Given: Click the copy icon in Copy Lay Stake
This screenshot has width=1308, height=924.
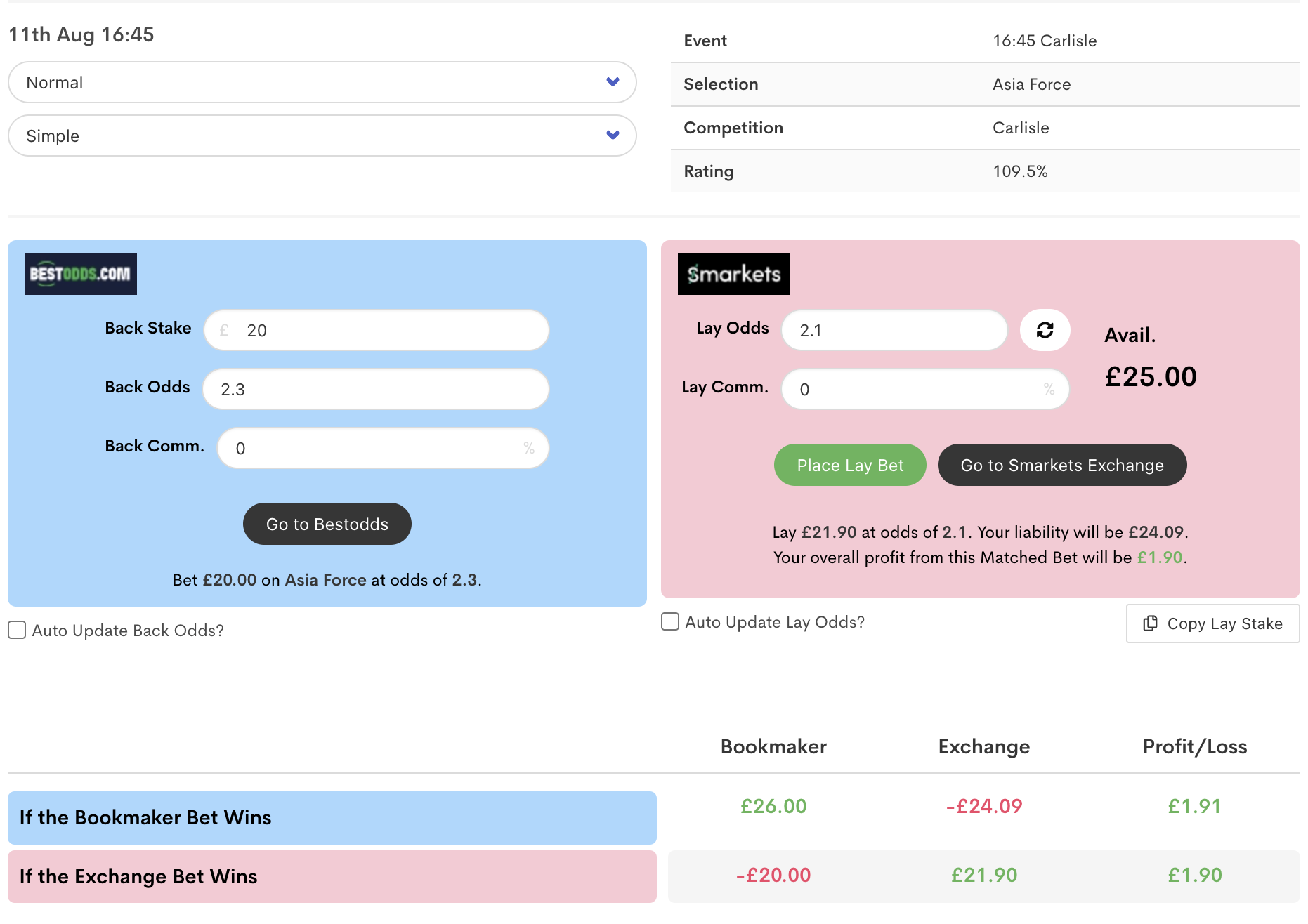Looking at the screenshot, I should coord(1150,623).
